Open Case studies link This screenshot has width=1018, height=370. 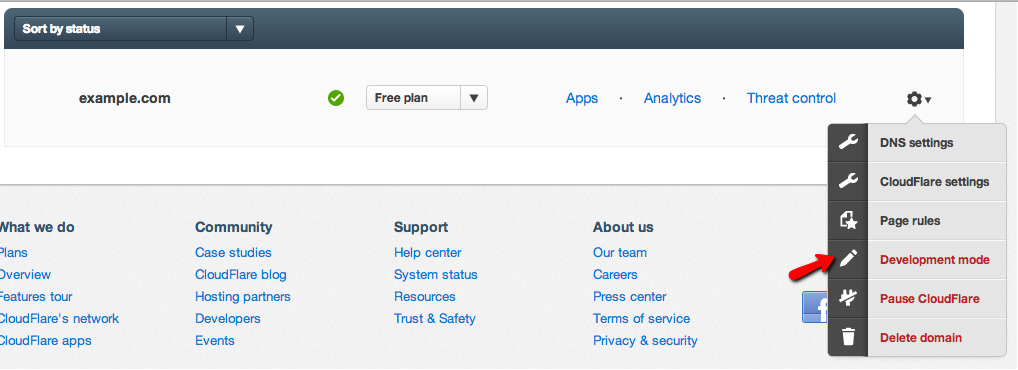233,253
